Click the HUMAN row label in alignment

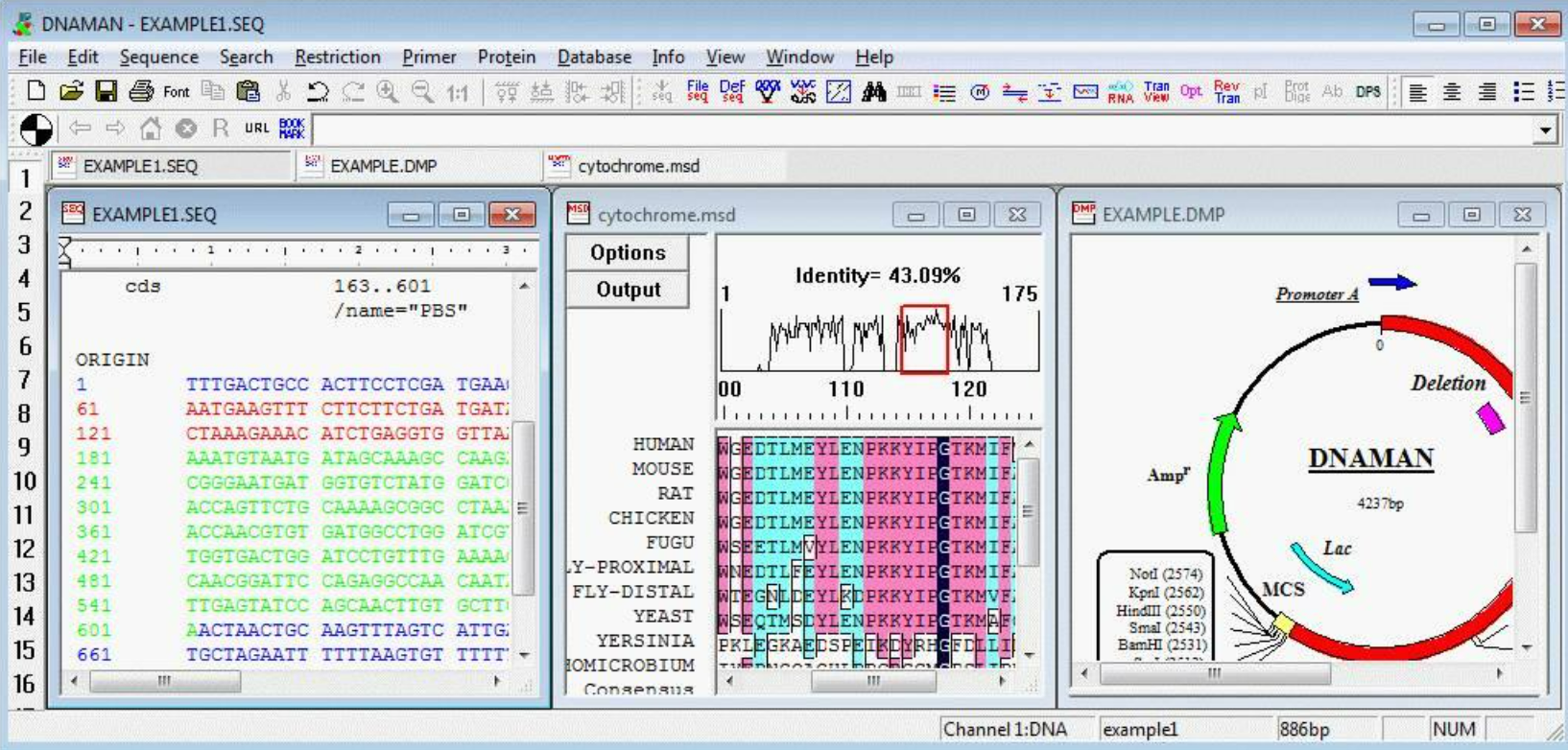(662, 444)
